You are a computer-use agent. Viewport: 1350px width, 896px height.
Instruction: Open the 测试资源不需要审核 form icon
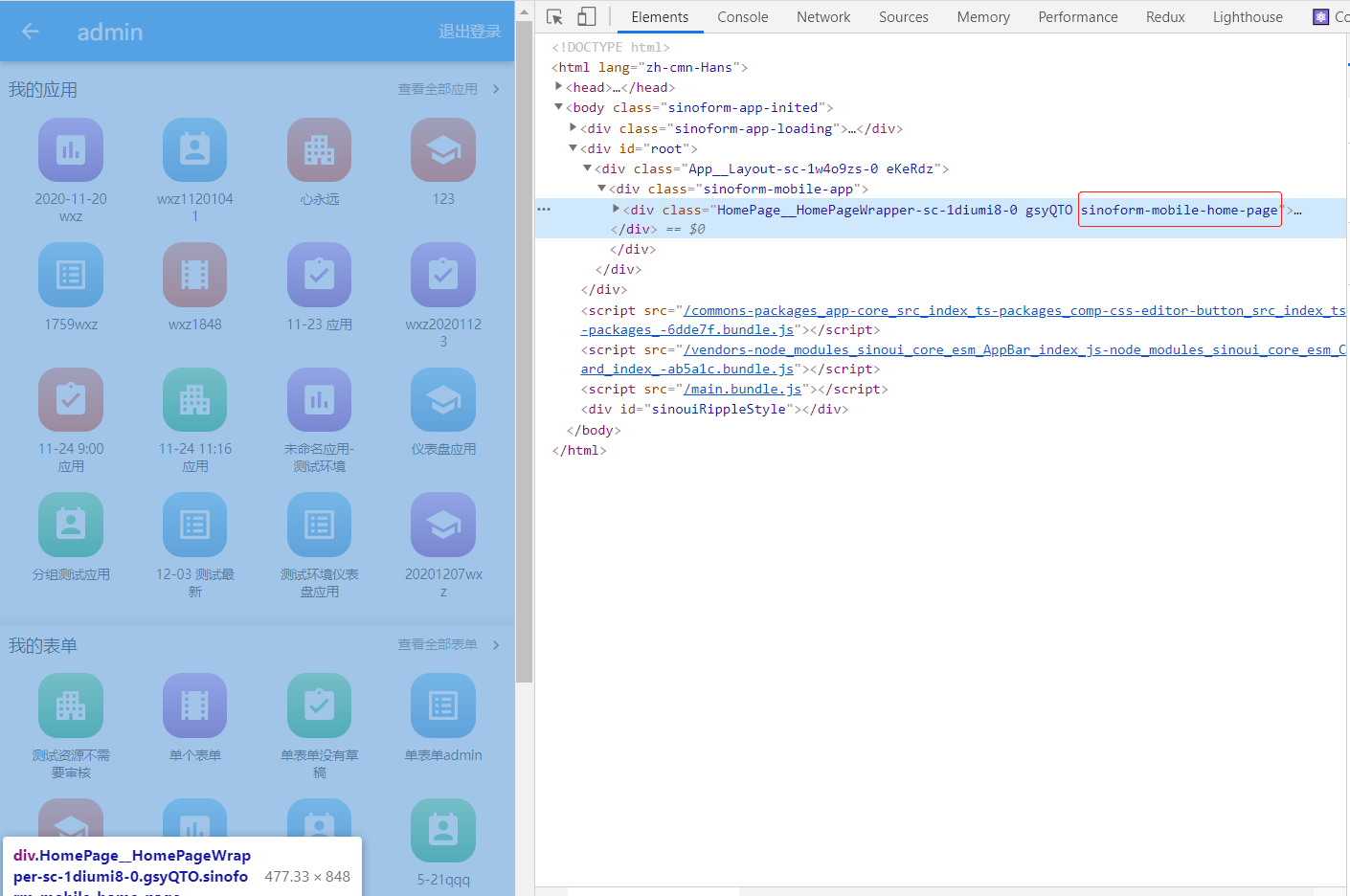(71, 706)
